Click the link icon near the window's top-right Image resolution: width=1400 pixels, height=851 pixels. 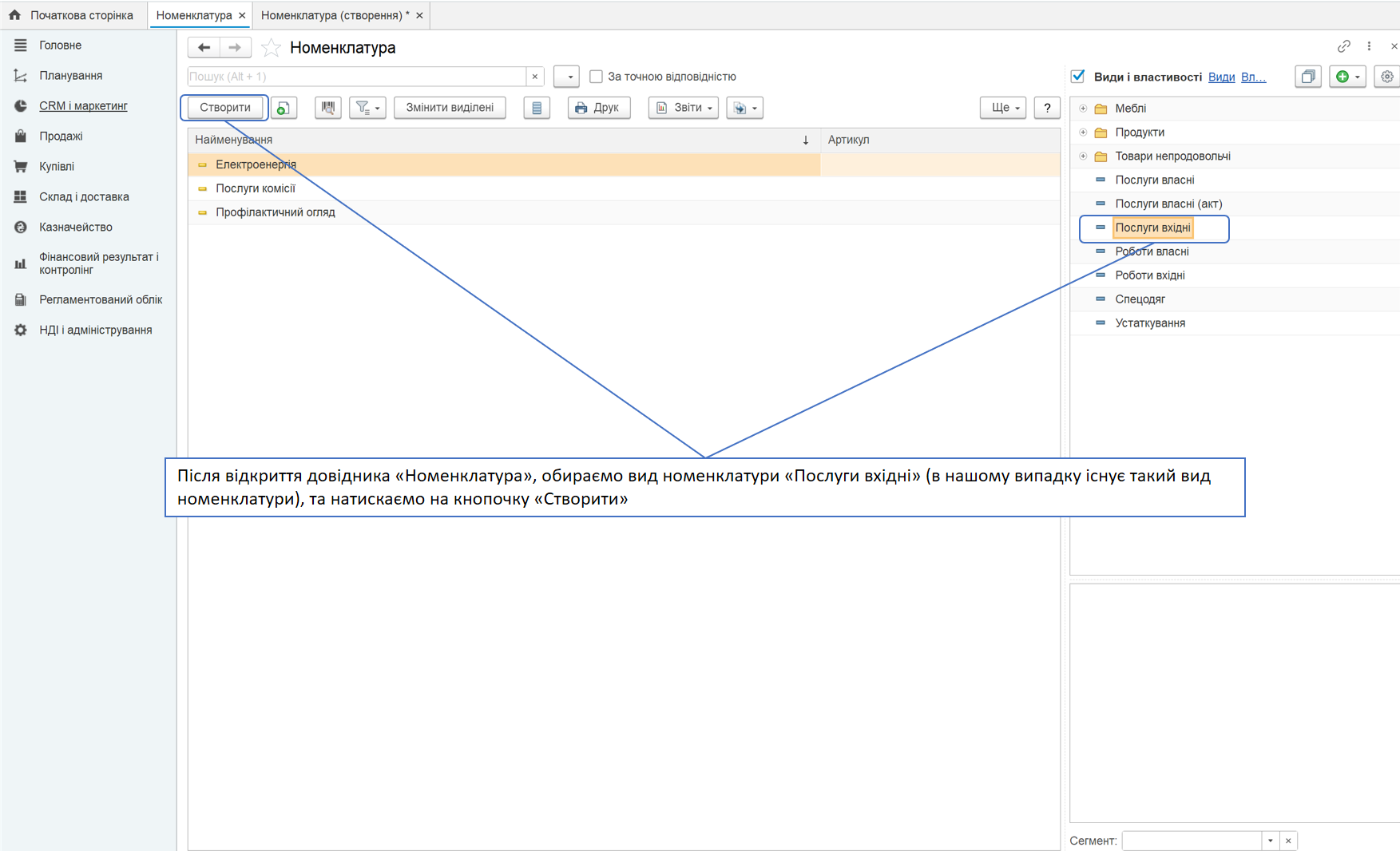coord(1344,46)
